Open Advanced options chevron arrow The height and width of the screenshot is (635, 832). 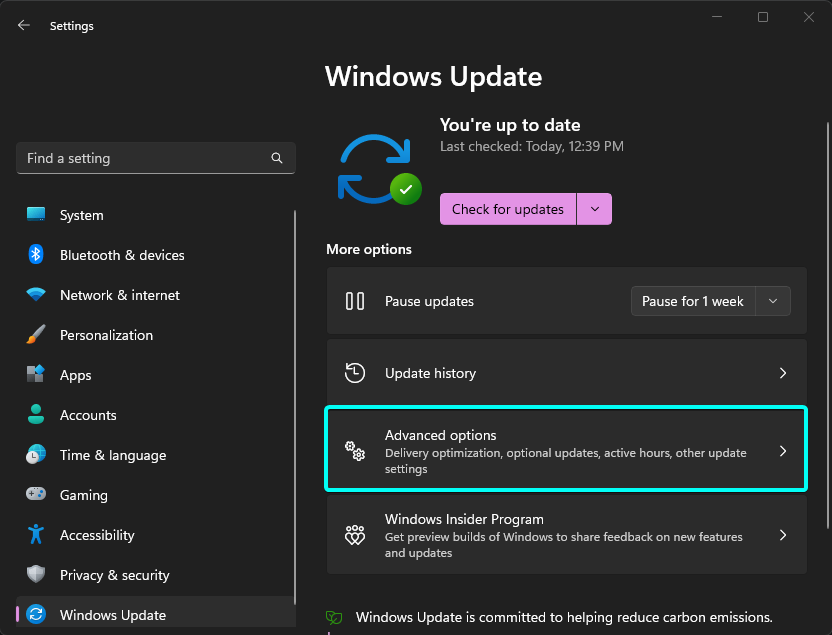783,451
